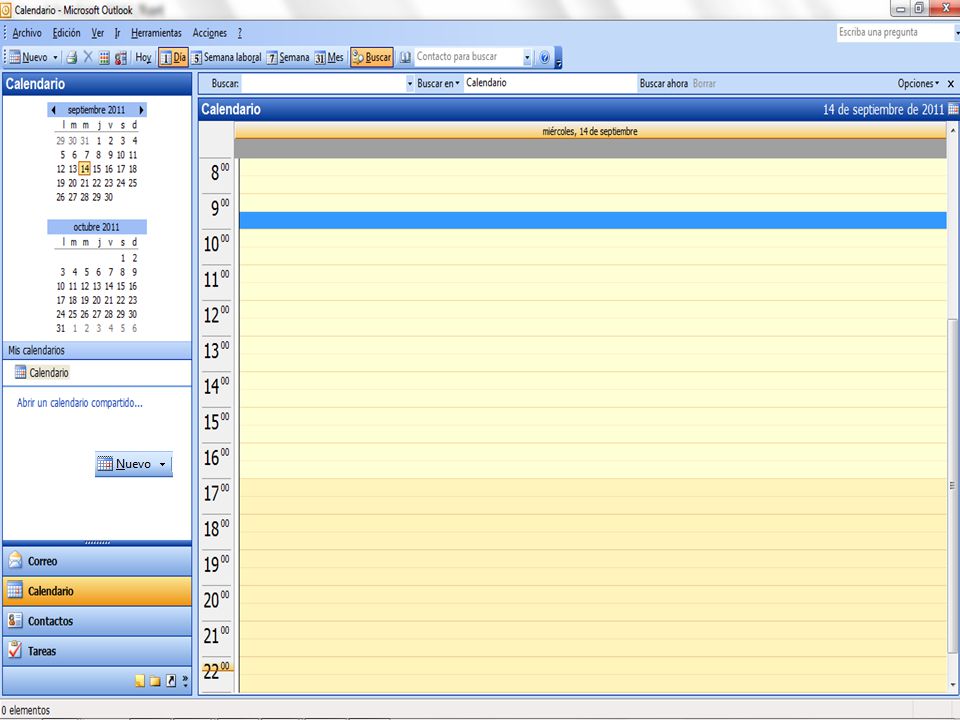The width and height of the screenshot is (960, 720).
Task: Click the octubre 2011 month header
Action: pyautogui.click(x=96, y=227)
